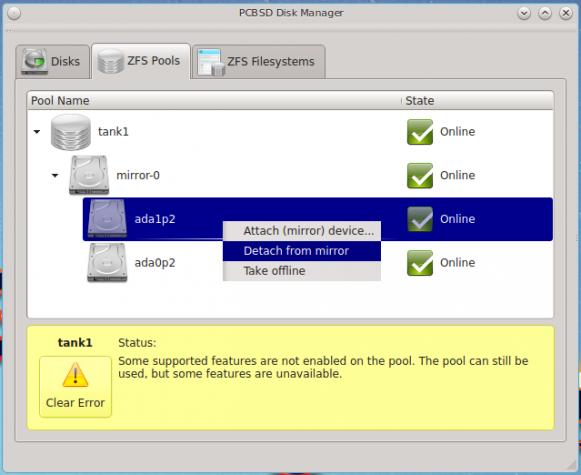Click the PCBSD Disk Manager title text
Image resolution: width=581 pixels, height=475 pixels.
click(x=291, y=13)
